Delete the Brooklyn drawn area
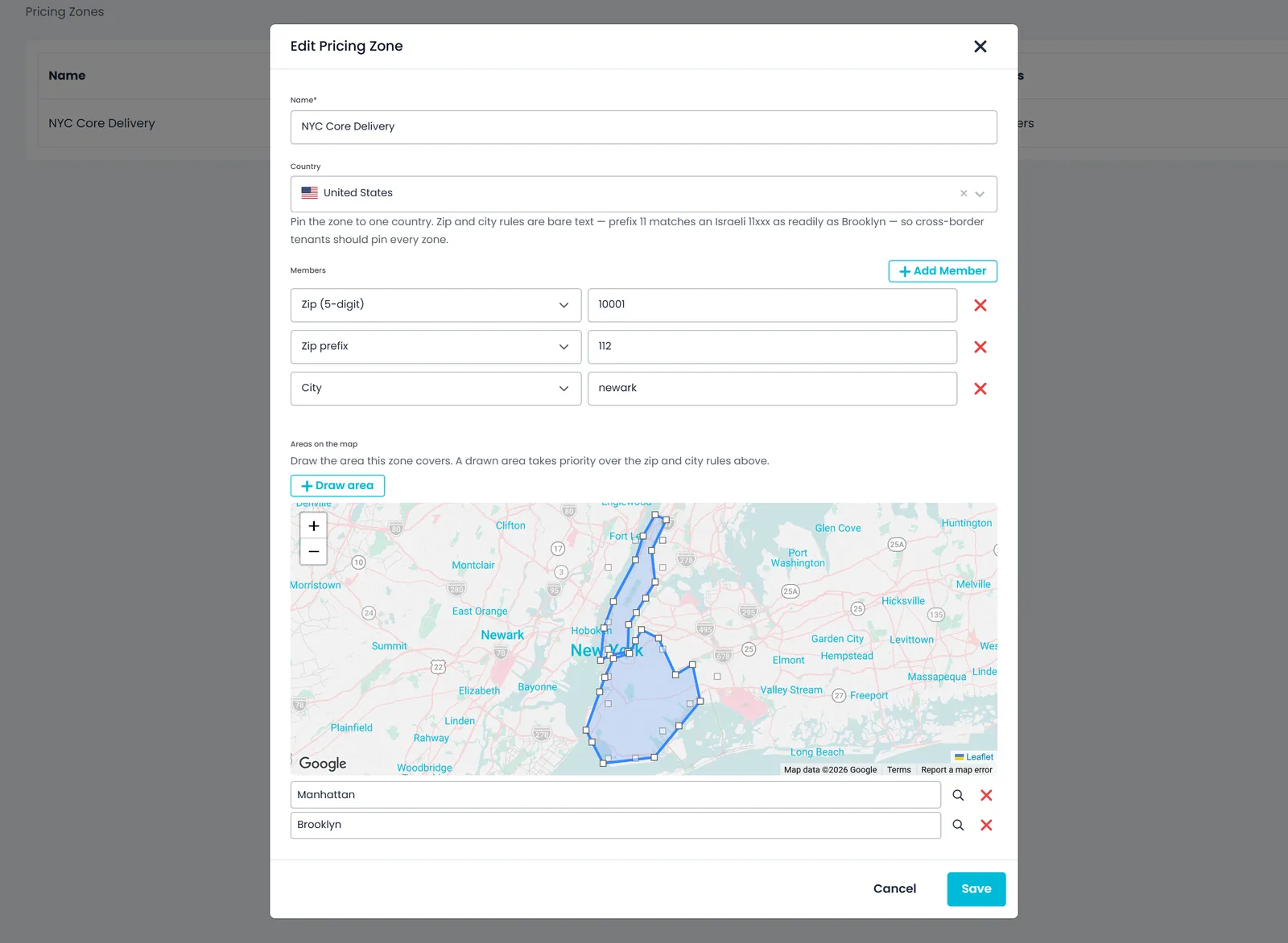This screenshot has height=943, width=1288. point(986,825)
